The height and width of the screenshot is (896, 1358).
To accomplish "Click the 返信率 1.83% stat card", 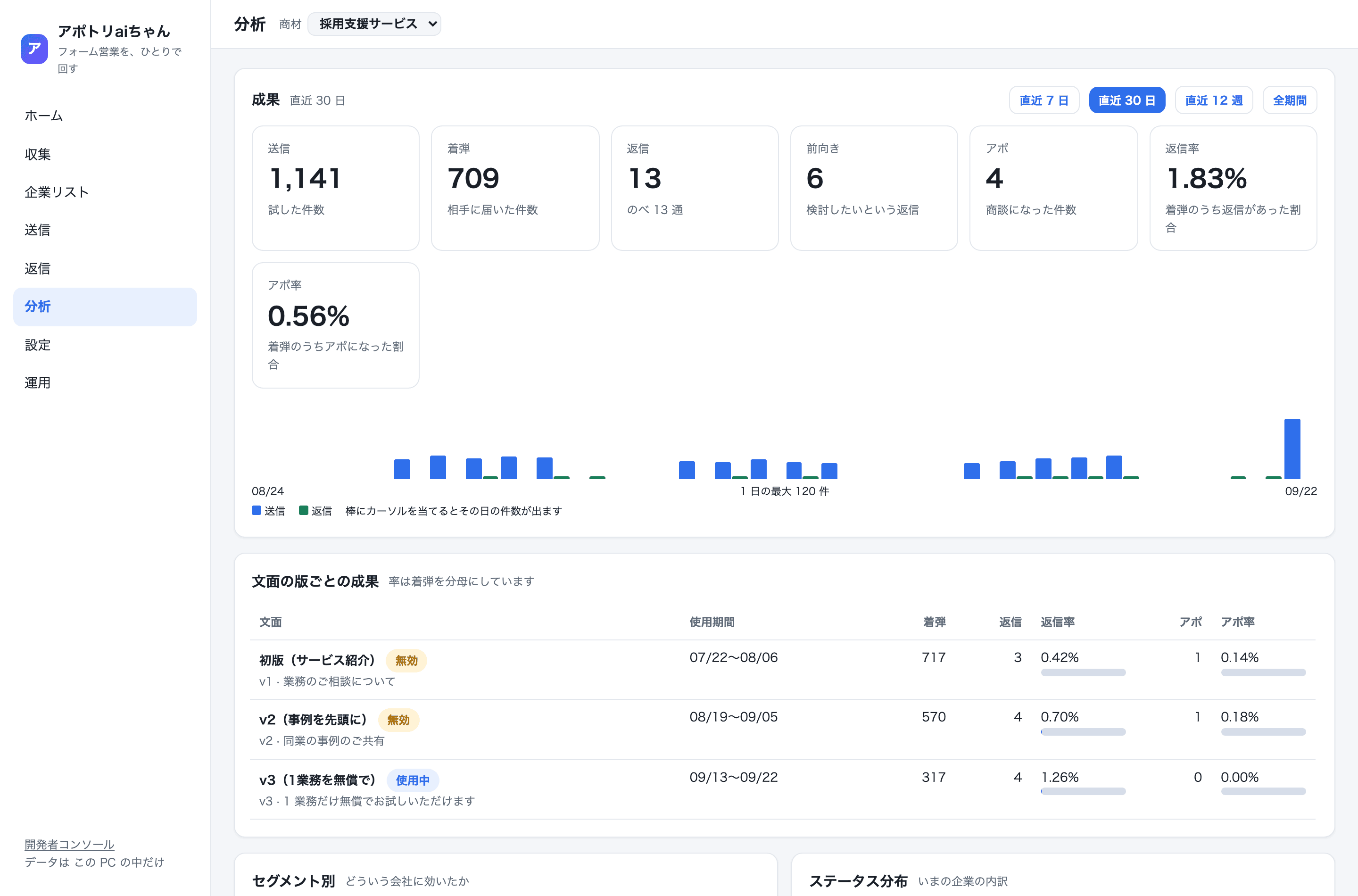I will pos(1233,188).
